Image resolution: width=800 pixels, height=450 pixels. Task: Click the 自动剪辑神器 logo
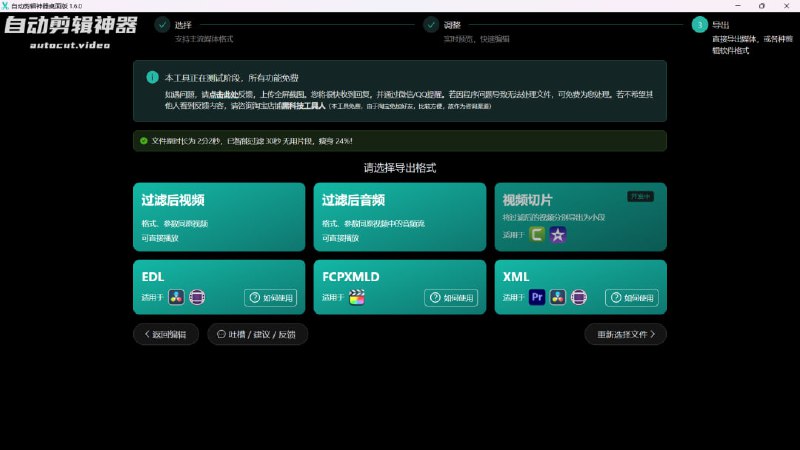pyautogui.click(x=71, y=25)
